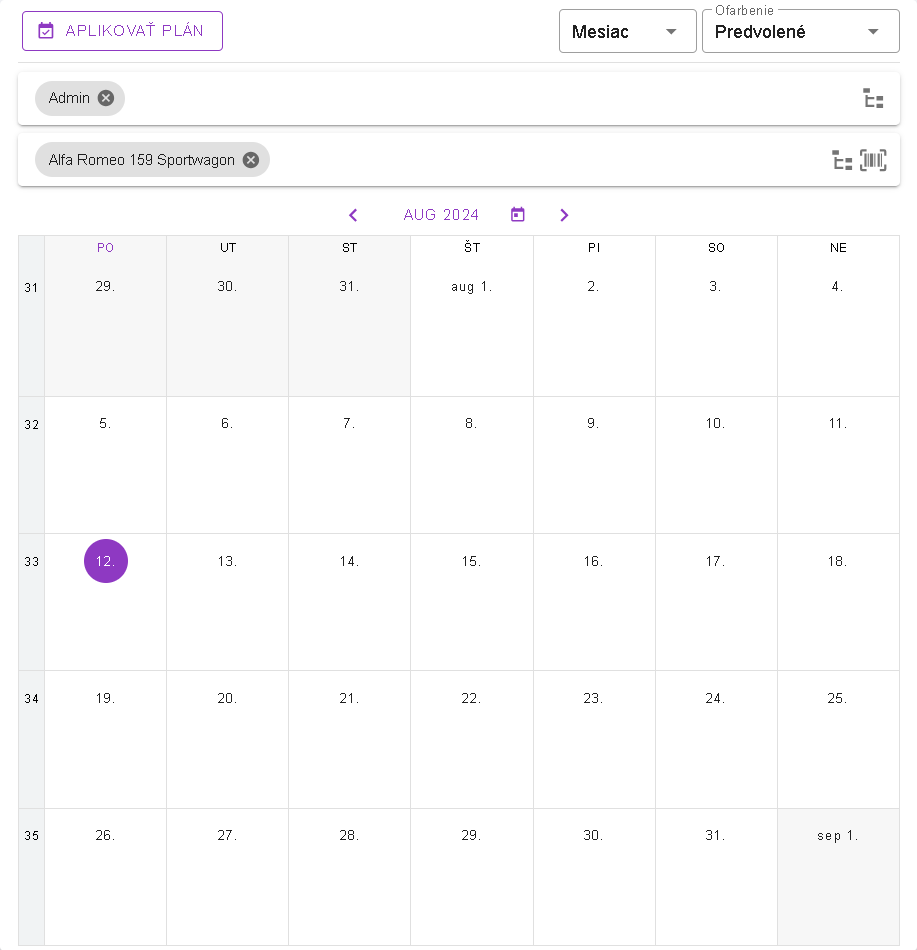Click the barcode scanner icon

click(873, 160)
